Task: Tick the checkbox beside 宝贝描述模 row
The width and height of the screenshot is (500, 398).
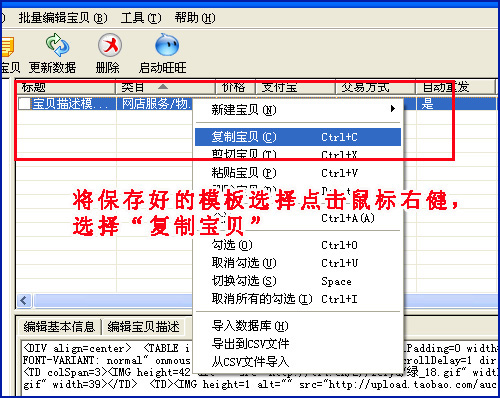Action: (x=24, y=103)
